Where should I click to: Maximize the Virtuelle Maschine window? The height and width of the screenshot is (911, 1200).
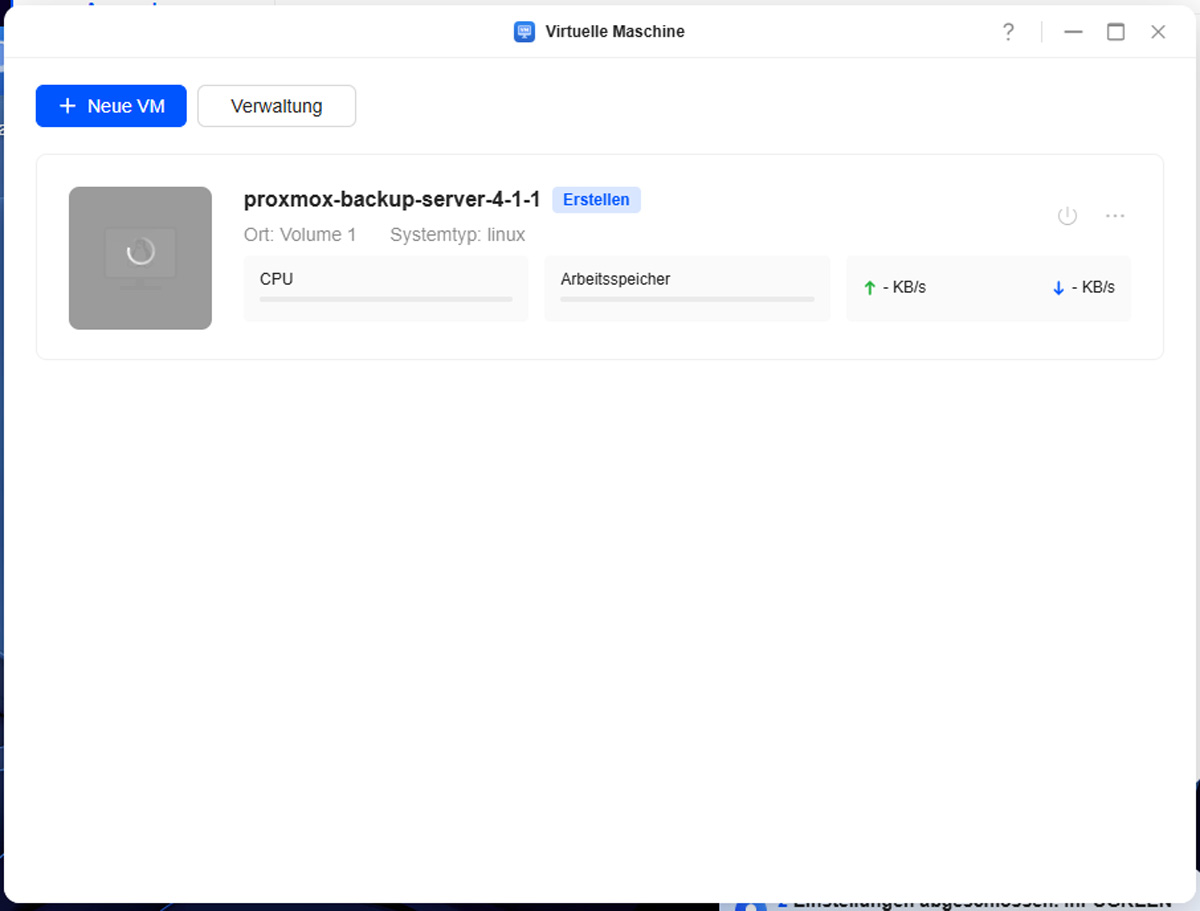(1115, 32)
